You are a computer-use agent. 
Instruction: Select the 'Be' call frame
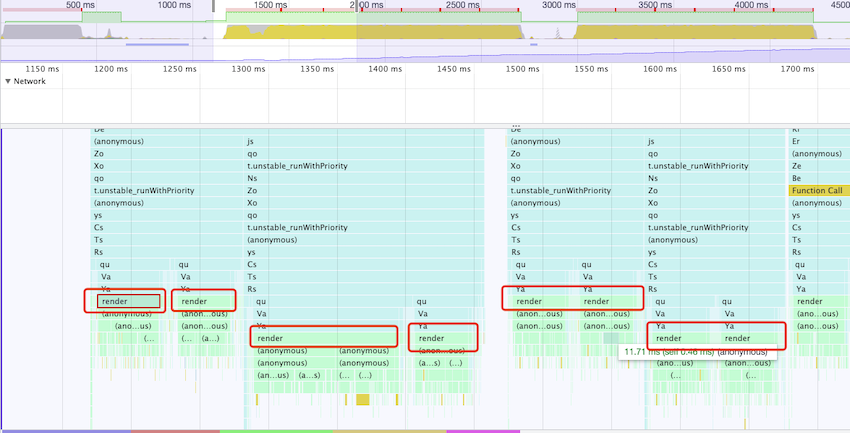819,178
